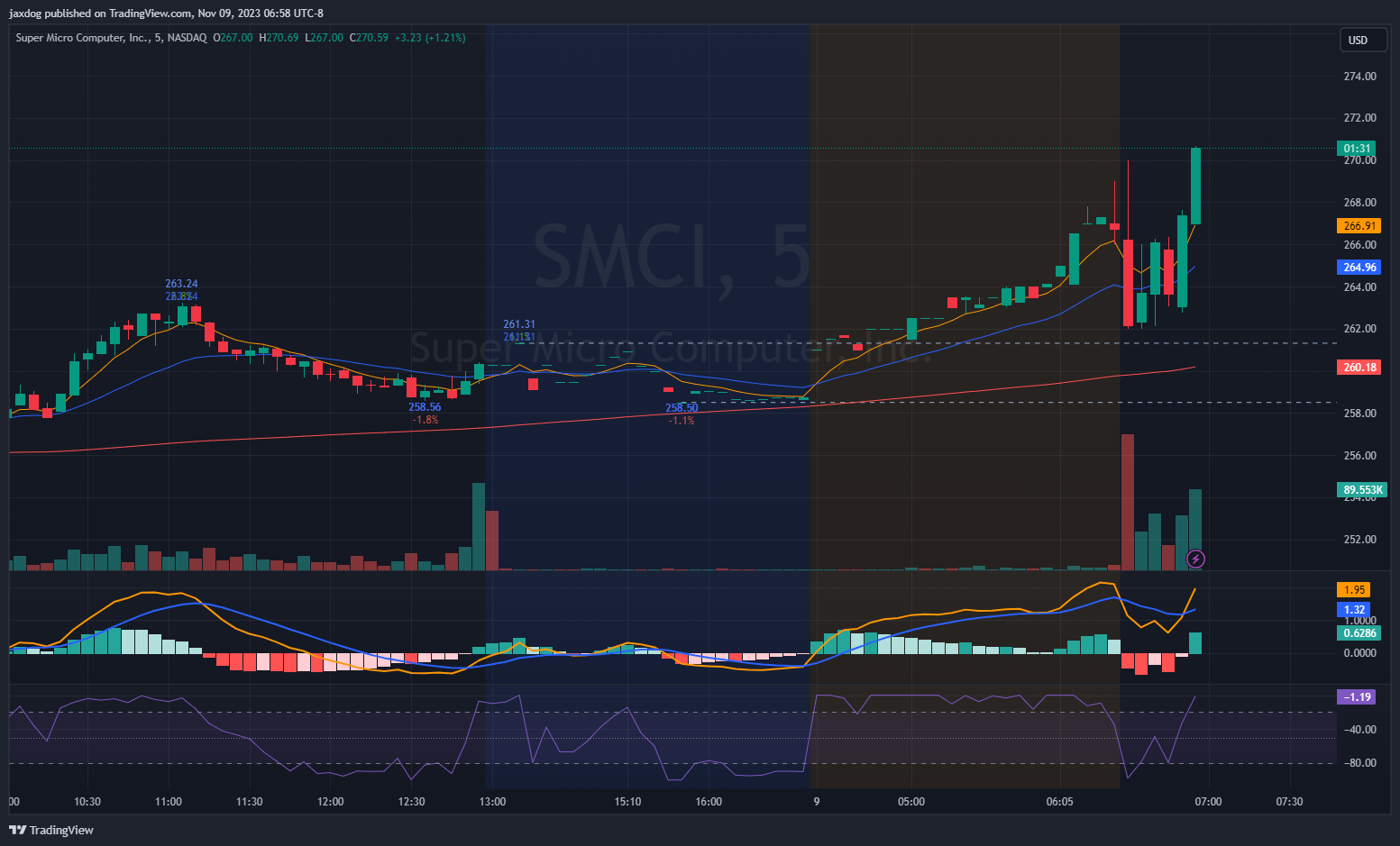Click the 07:30 time axis label
The width and height of the screenshot is (1400, 846).
click(1290, 802)
